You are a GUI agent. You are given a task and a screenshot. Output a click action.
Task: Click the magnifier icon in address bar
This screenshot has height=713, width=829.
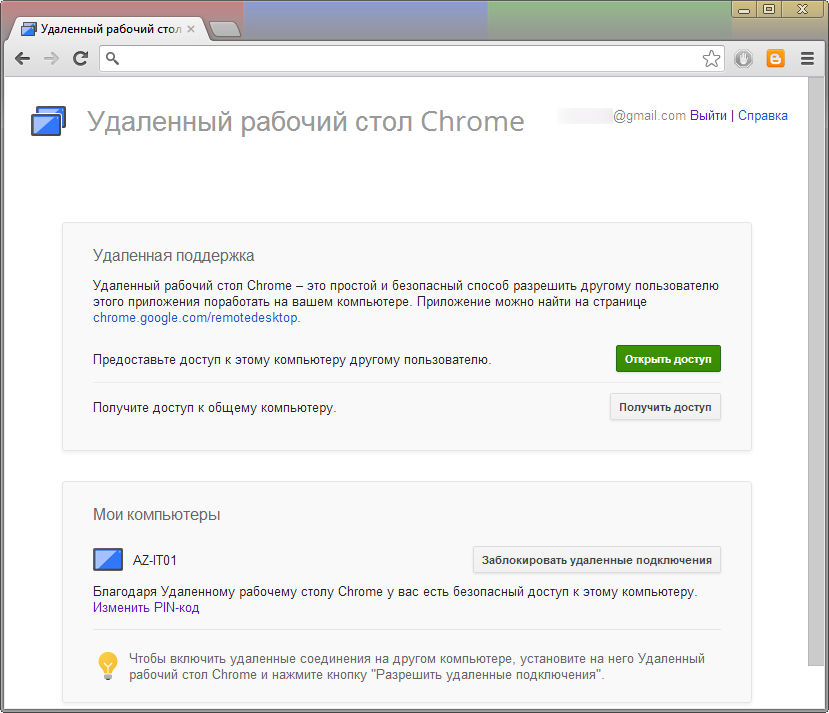coord(112,58)
